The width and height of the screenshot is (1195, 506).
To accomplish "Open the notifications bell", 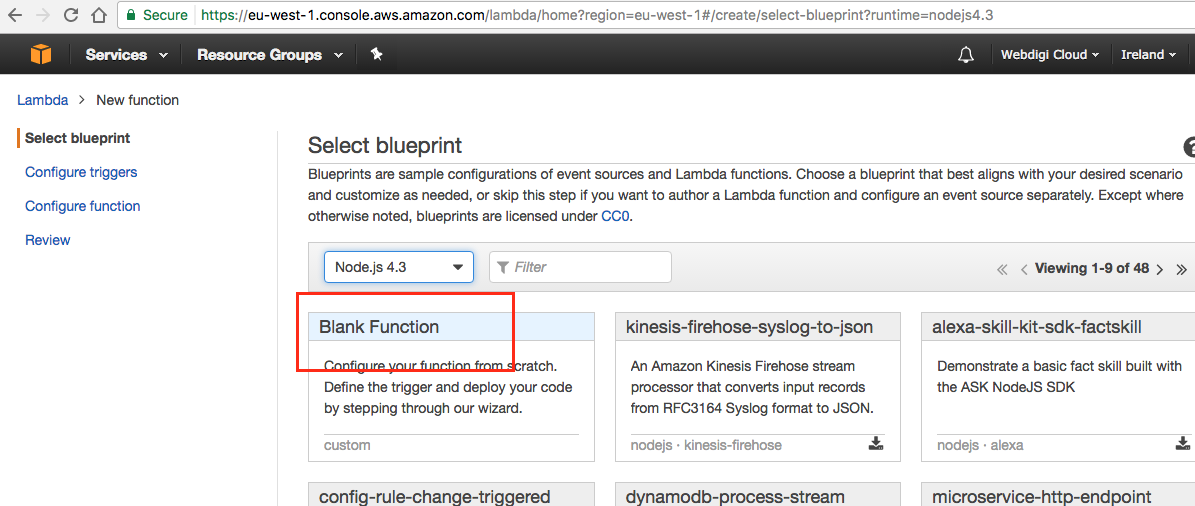I will click(x=965, y=55).
